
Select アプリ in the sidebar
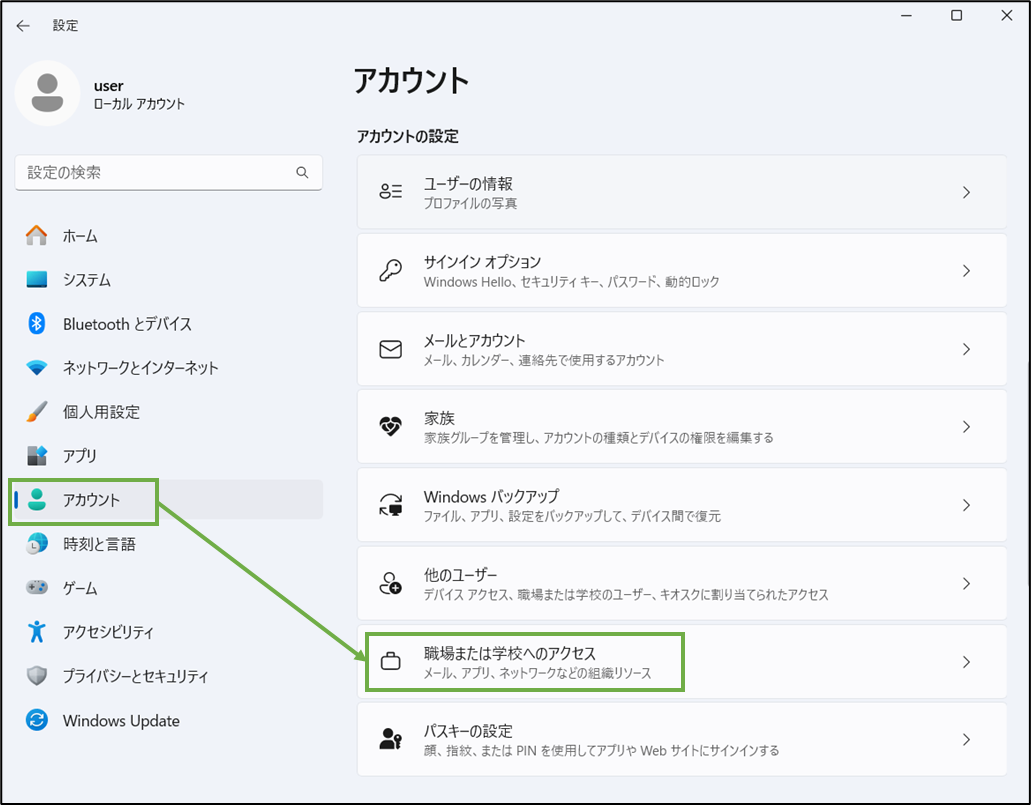click(x=168, y=455)
